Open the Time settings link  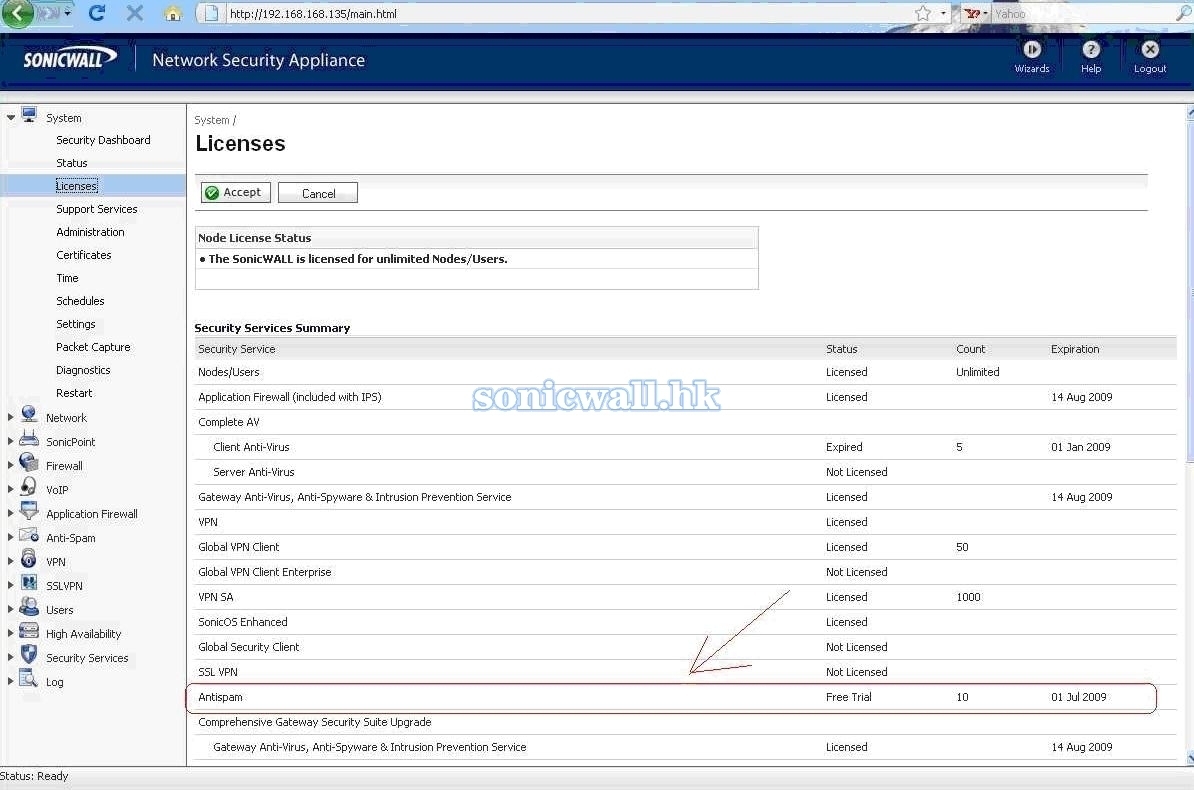[x=67, y=278]
